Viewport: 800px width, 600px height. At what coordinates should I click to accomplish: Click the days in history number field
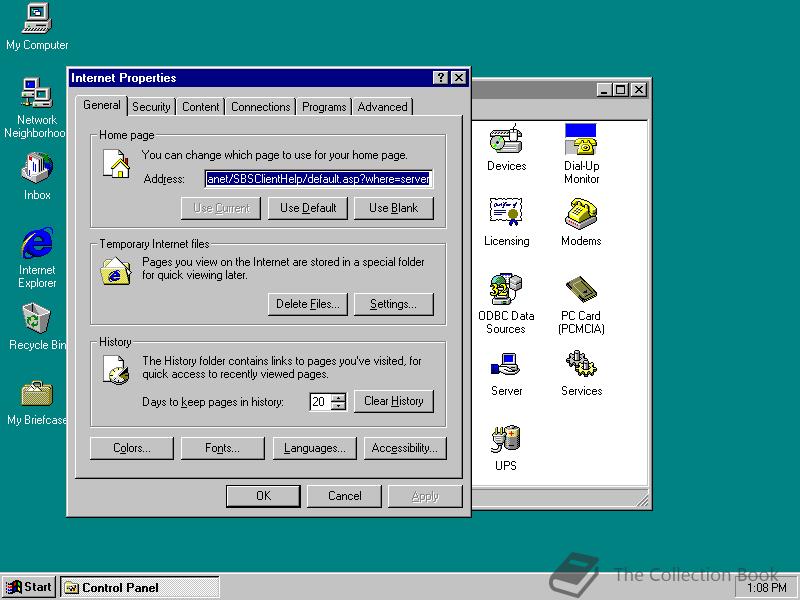pos(320,402)
